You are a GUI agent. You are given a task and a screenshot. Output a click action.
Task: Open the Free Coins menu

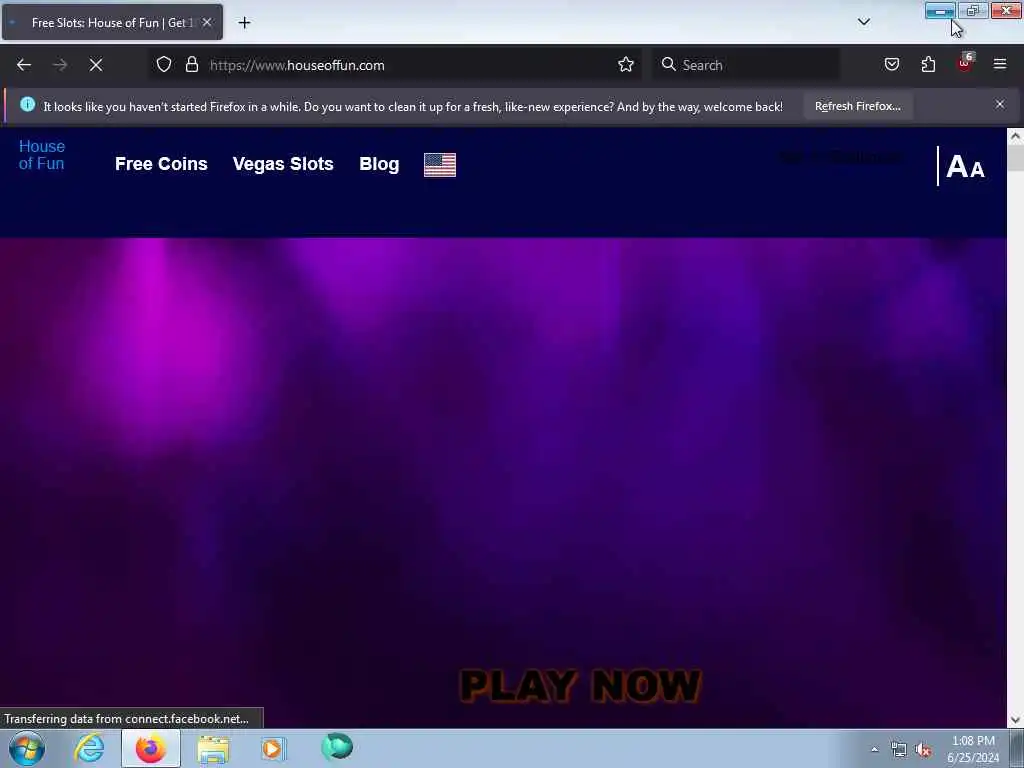161,164
